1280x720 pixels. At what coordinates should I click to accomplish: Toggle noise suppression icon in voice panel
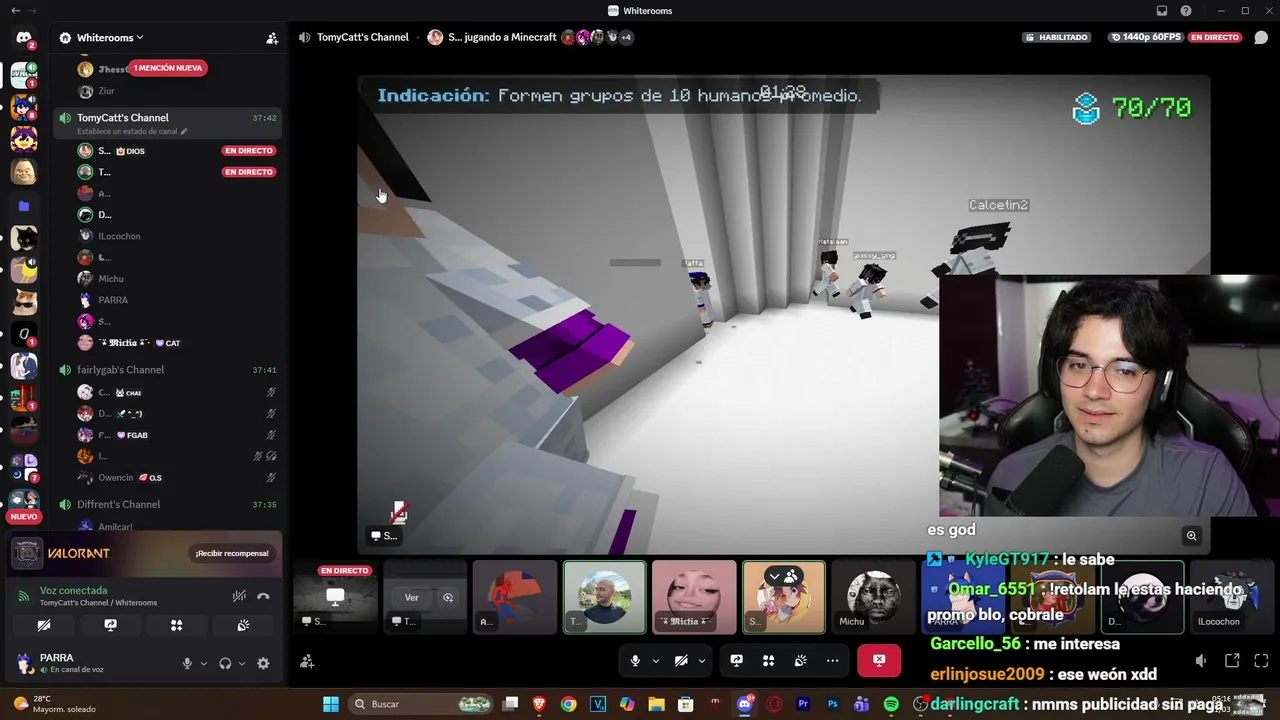pyautogui.click(x=239, y=596)
